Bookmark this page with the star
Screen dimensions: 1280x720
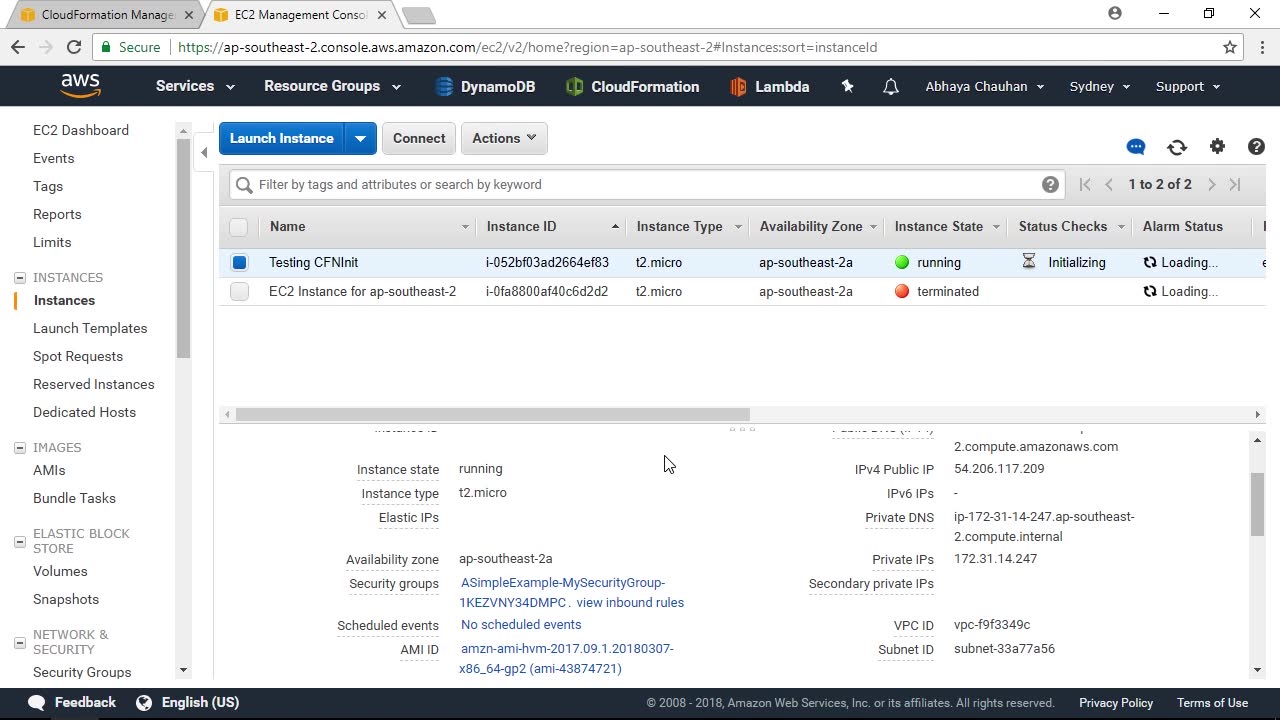tap(1230, 47)
